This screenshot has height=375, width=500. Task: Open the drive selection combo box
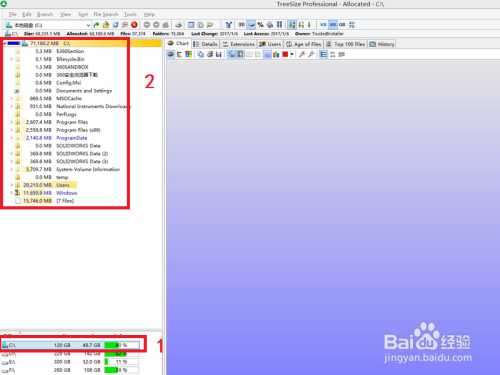coord(48,25)
